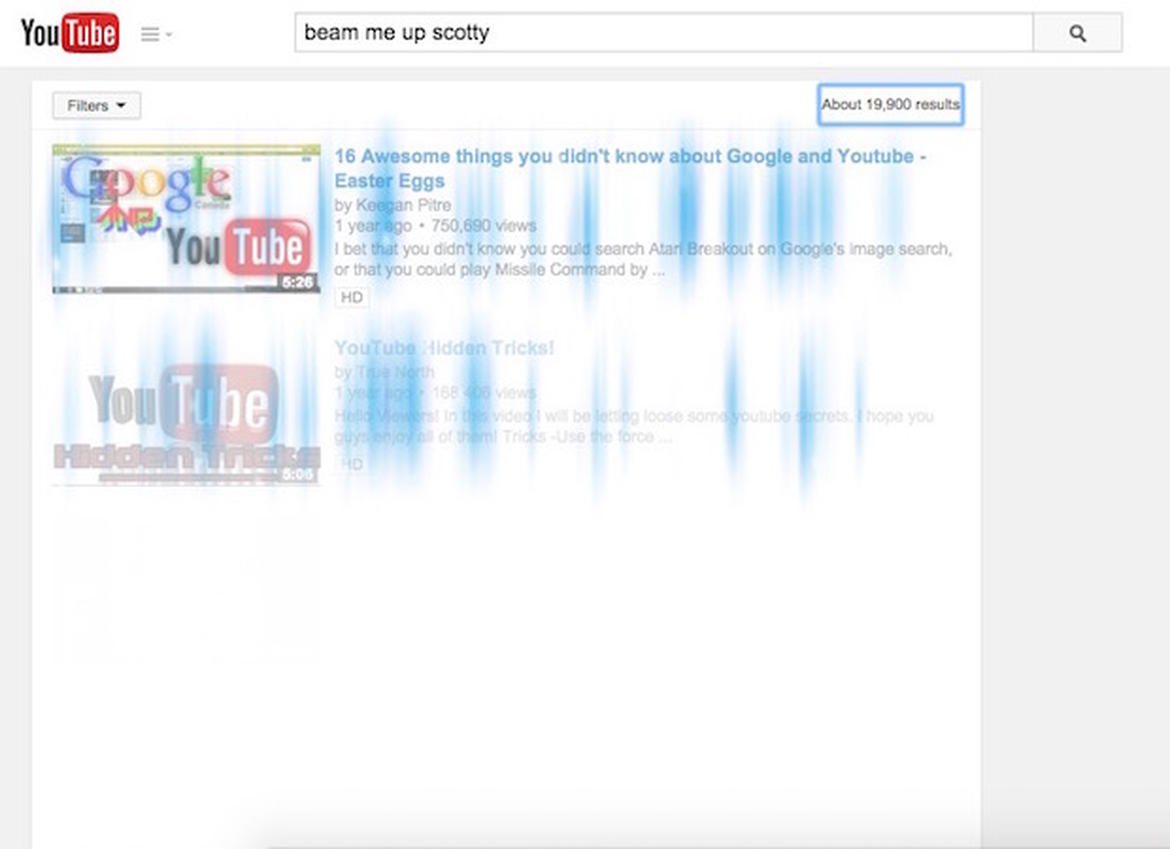Click the 5:26 duration badge on the thumbnail

297,283
